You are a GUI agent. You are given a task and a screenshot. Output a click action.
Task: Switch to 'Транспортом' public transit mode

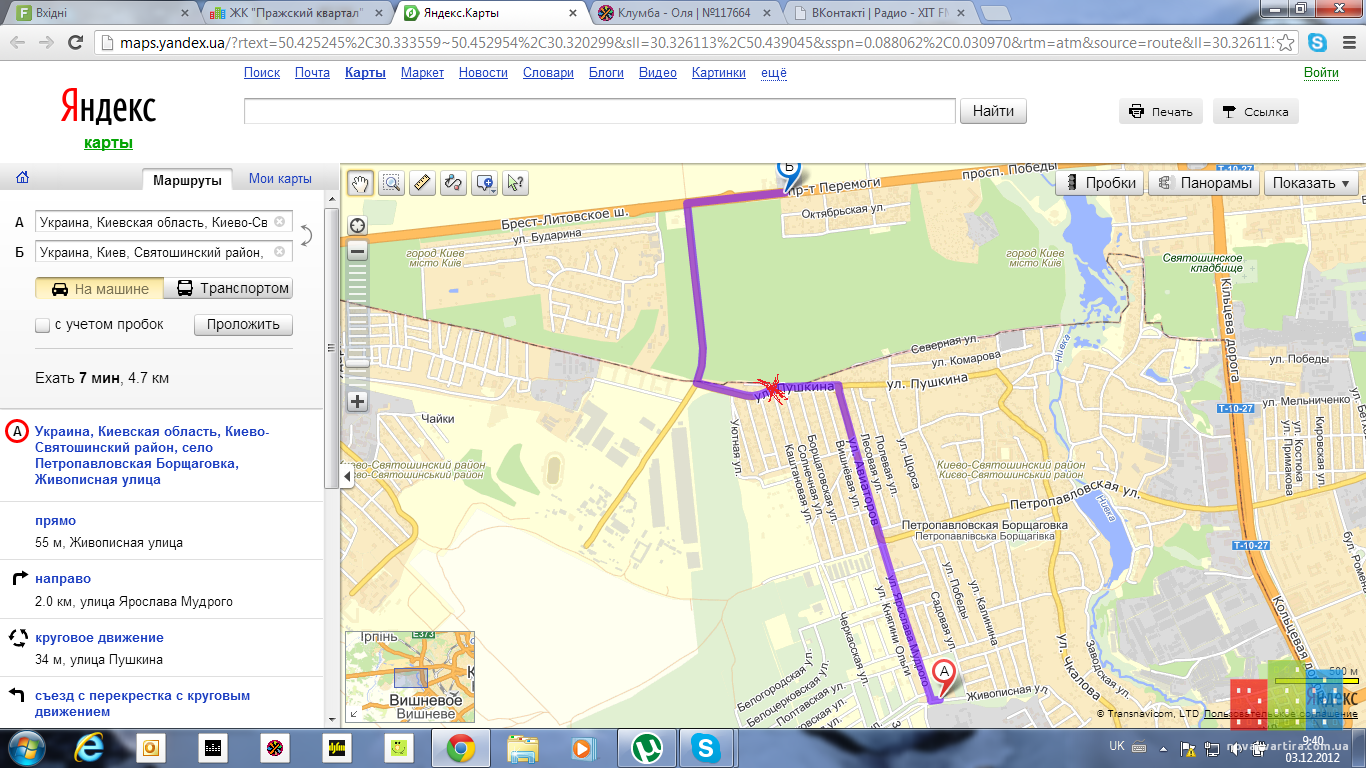(228, 288)
